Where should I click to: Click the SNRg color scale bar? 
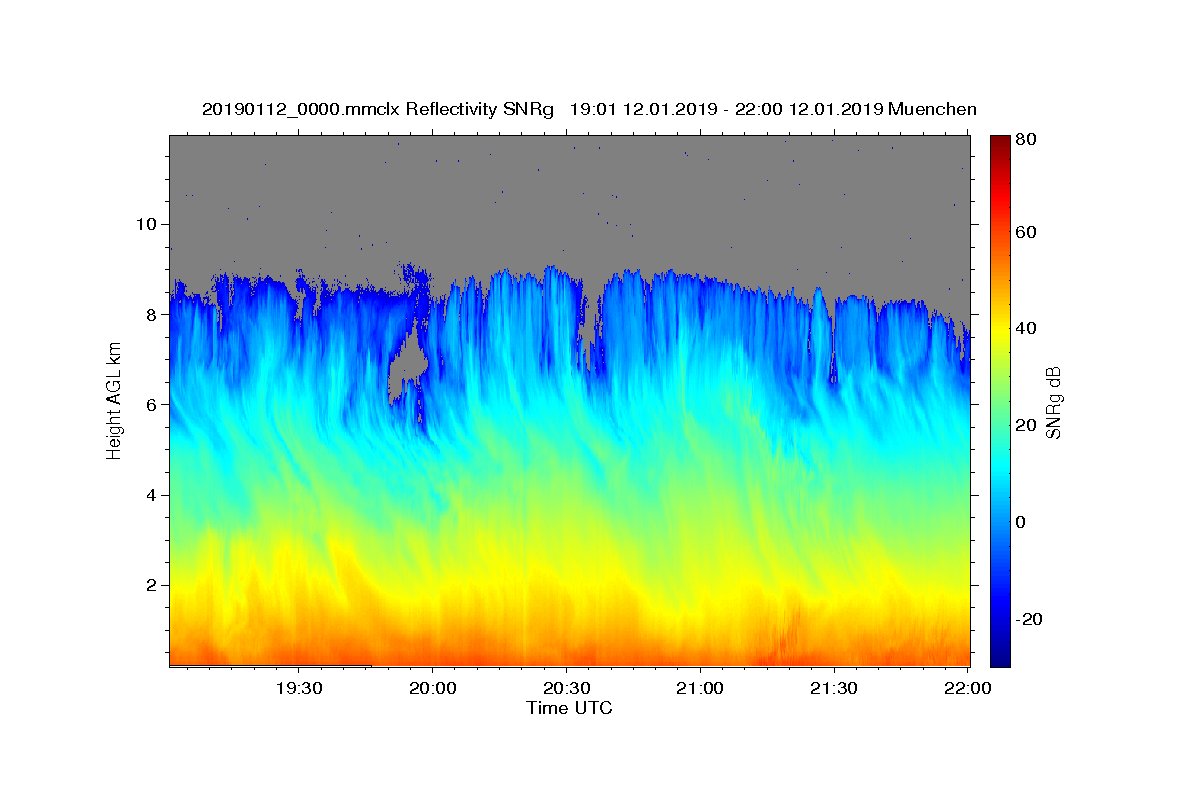coord(1000,401)
